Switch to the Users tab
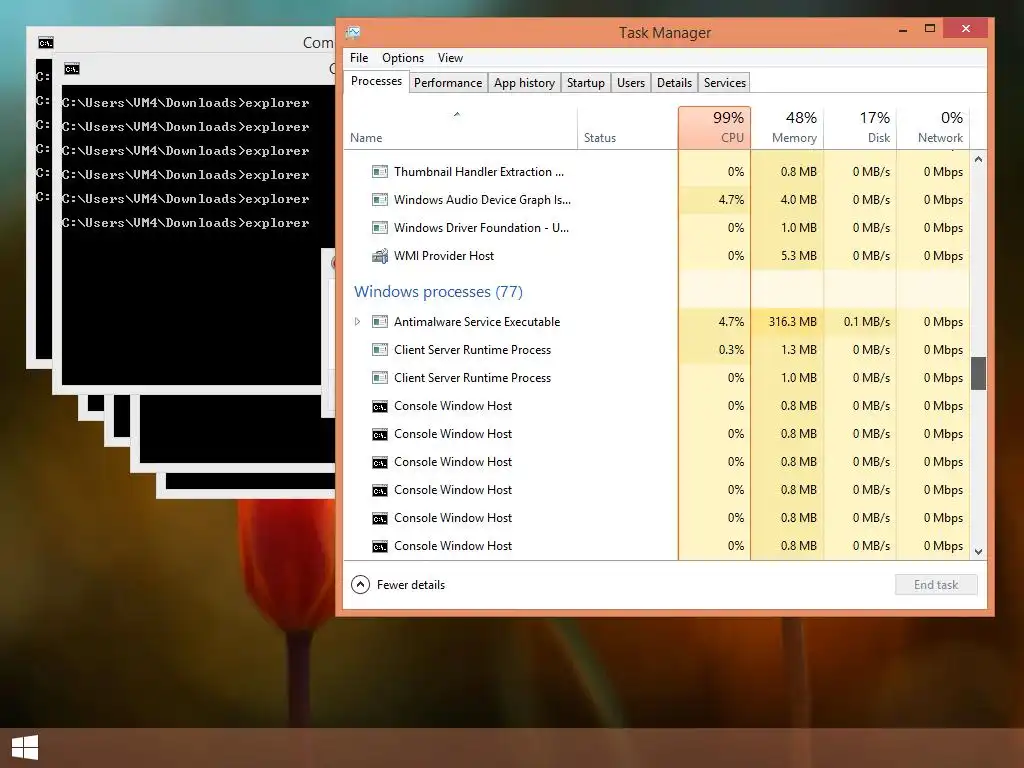This screenshot has height=768, width=1024. click(x=631, y=83)
